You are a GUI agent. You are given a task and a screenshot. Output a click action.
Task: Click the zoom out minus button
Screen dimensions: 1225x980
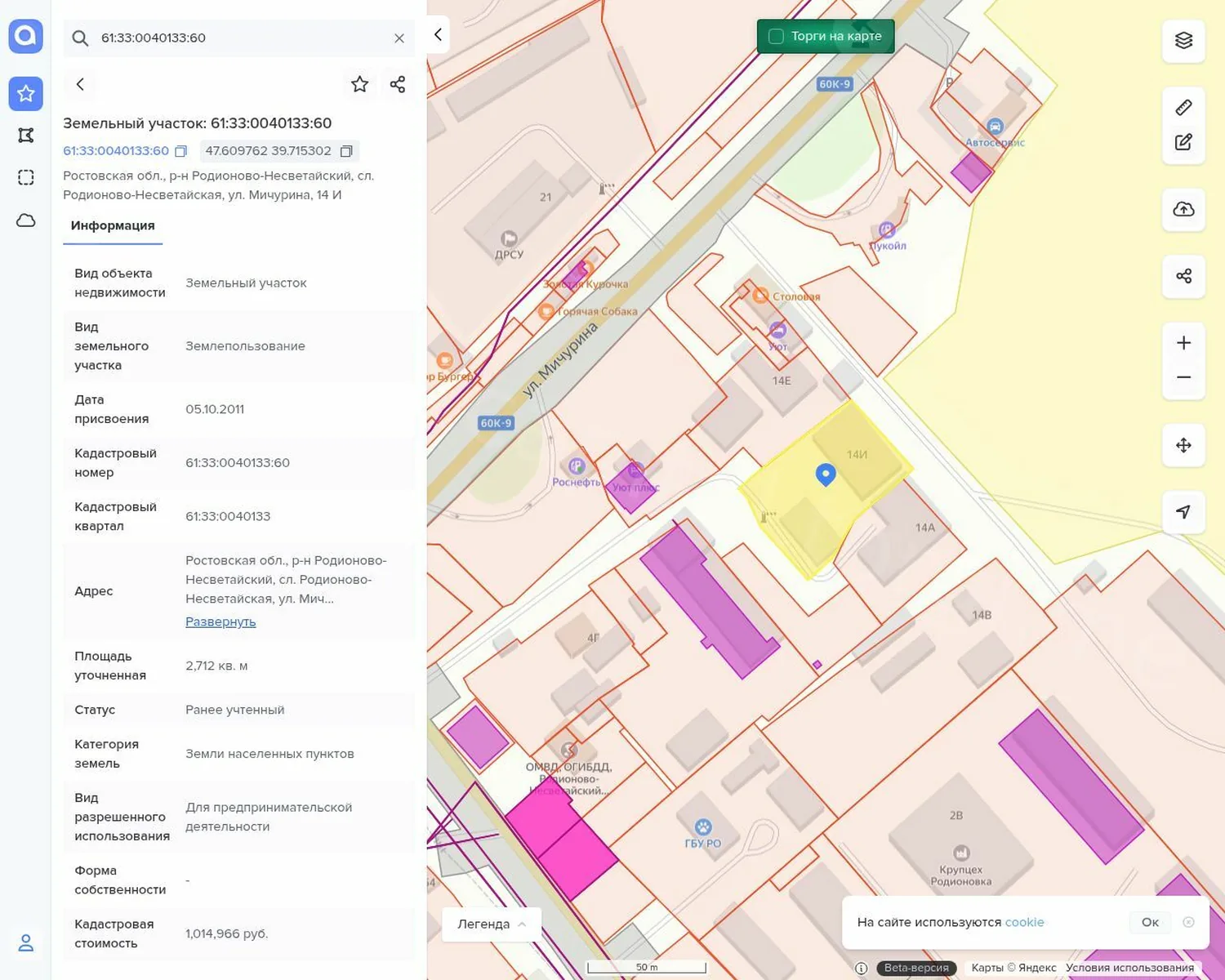pos(1183,377)
